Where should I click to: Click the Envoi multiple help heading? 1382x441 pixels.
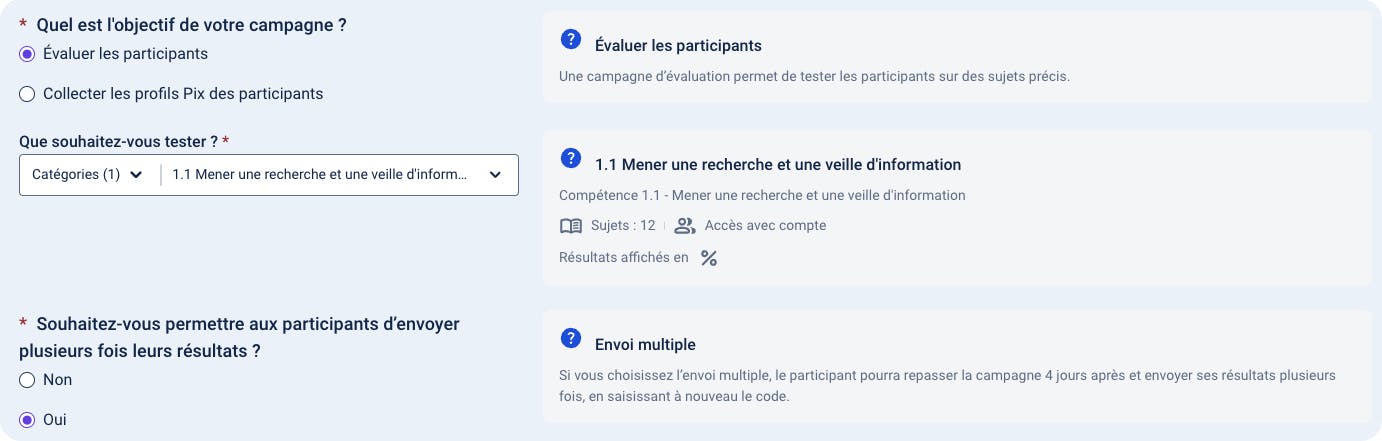click(644, 345)
